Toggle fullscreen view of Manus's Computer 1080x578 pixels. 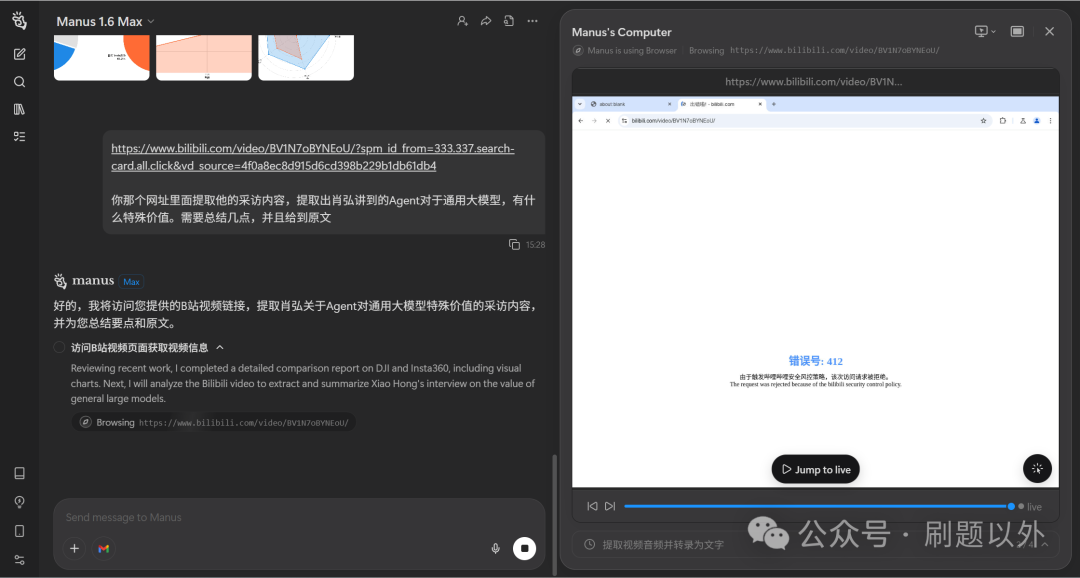coord(1017,31)
